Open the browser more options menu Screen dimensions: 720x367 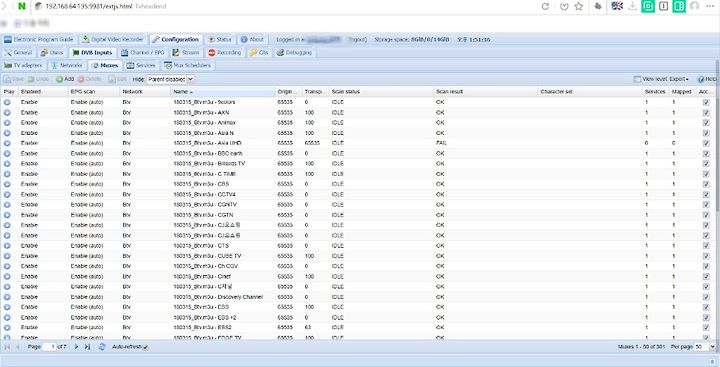(710, 6)
